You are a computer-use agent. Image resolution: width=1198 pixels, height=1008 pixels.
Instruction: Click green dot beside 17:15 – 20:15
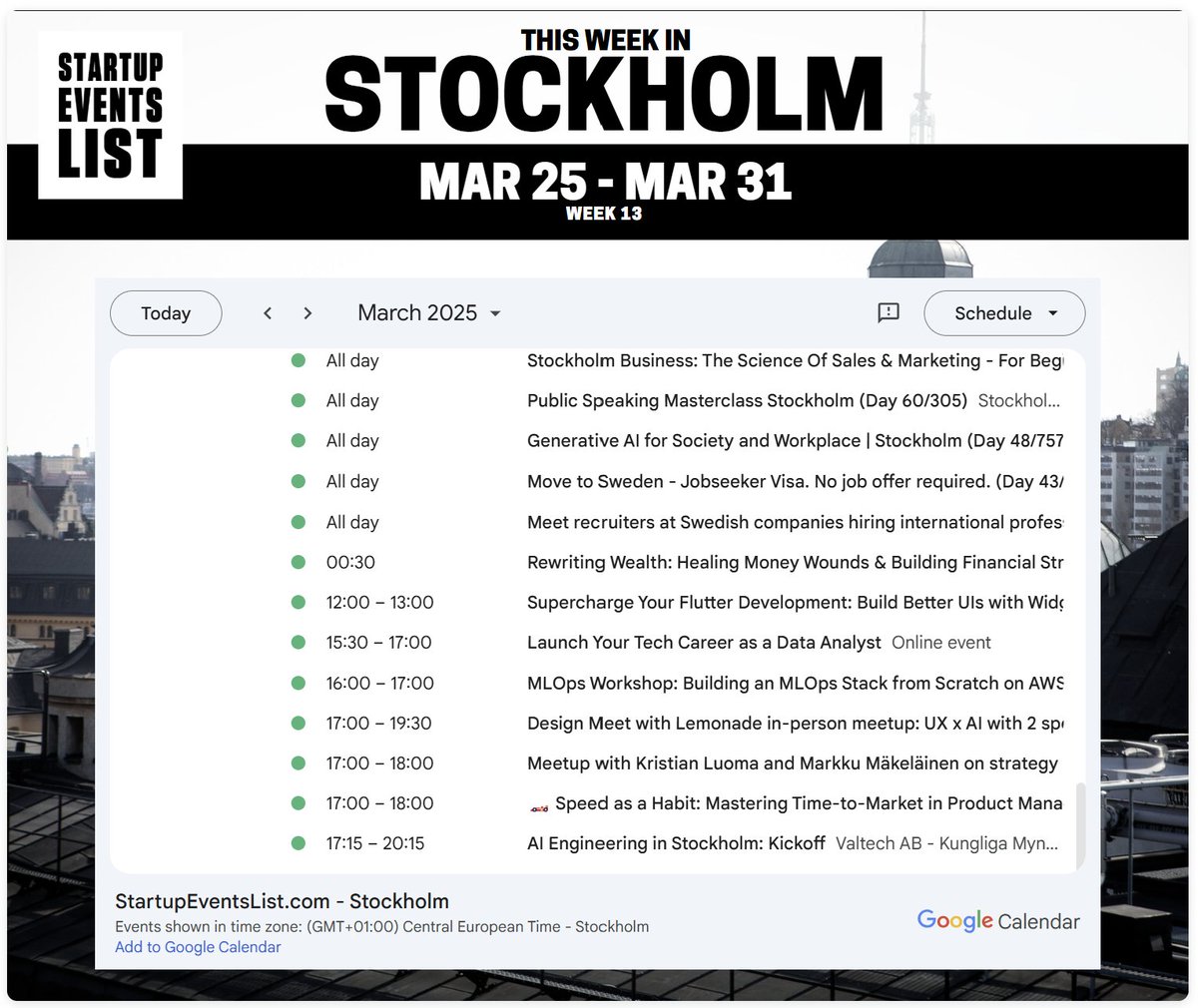pos(298,843)
